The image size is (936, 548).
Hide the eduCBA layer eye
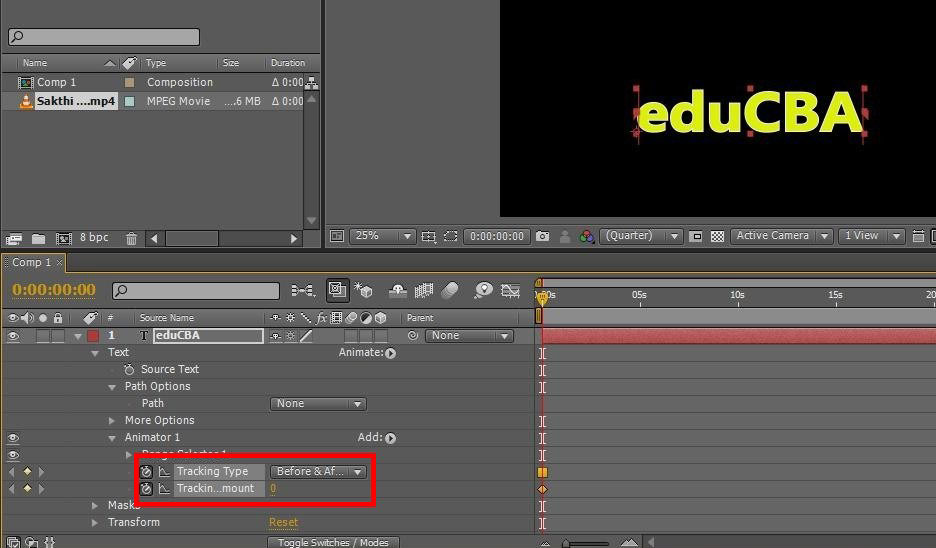tap(13, 336)
